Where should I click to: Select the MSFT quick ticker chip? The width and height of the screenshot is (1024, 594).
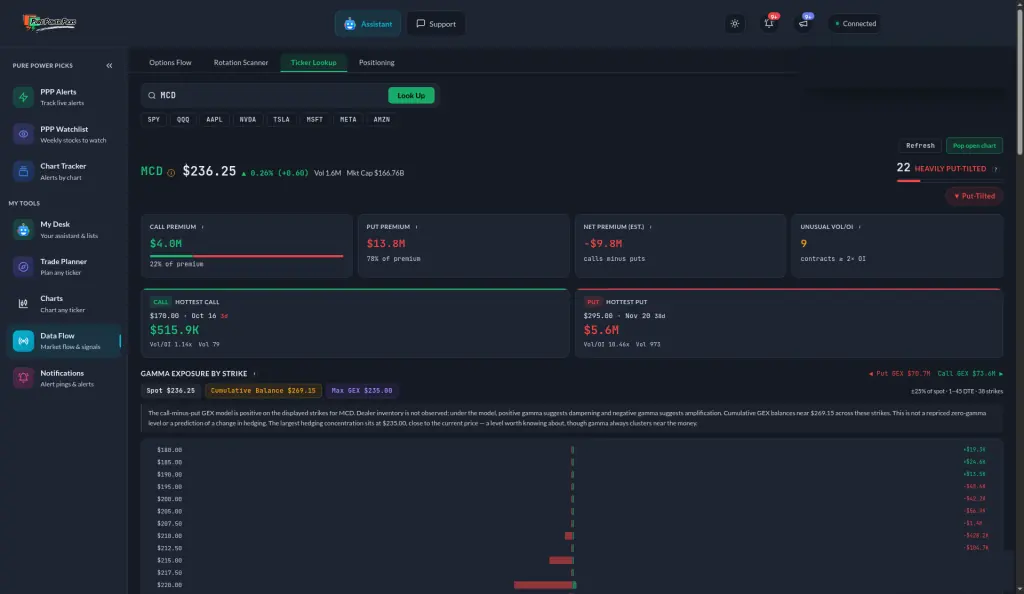315,119
